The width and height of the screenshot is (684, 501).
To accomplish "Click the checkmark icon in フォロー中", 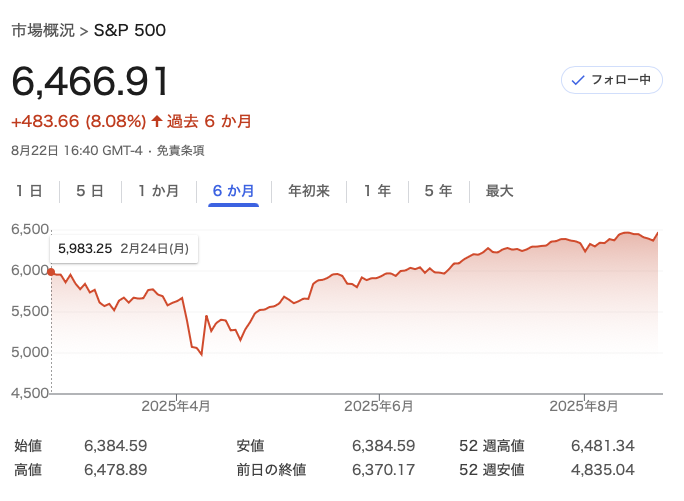I will tap(577, 80).
